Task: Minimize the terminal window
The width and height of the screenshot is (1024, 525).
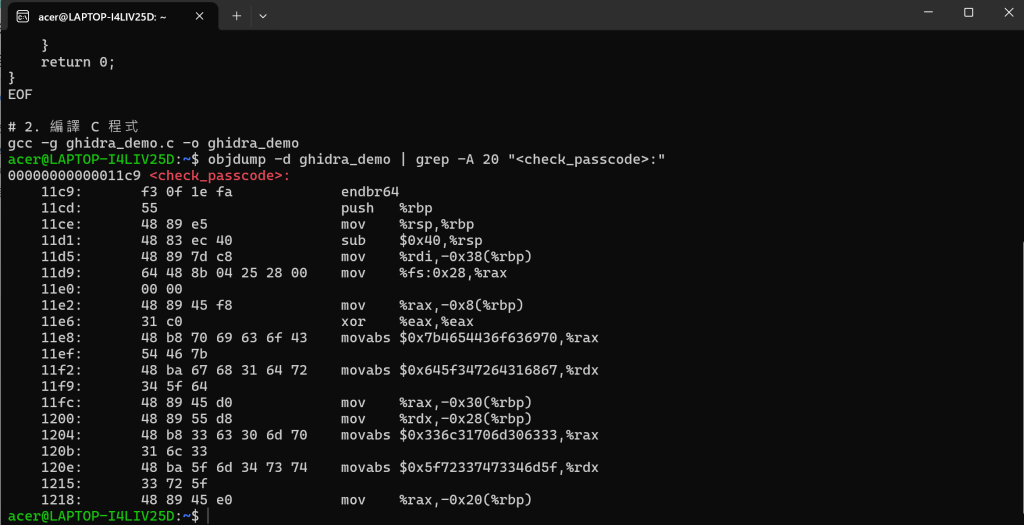Action: [x=929, y=12]
